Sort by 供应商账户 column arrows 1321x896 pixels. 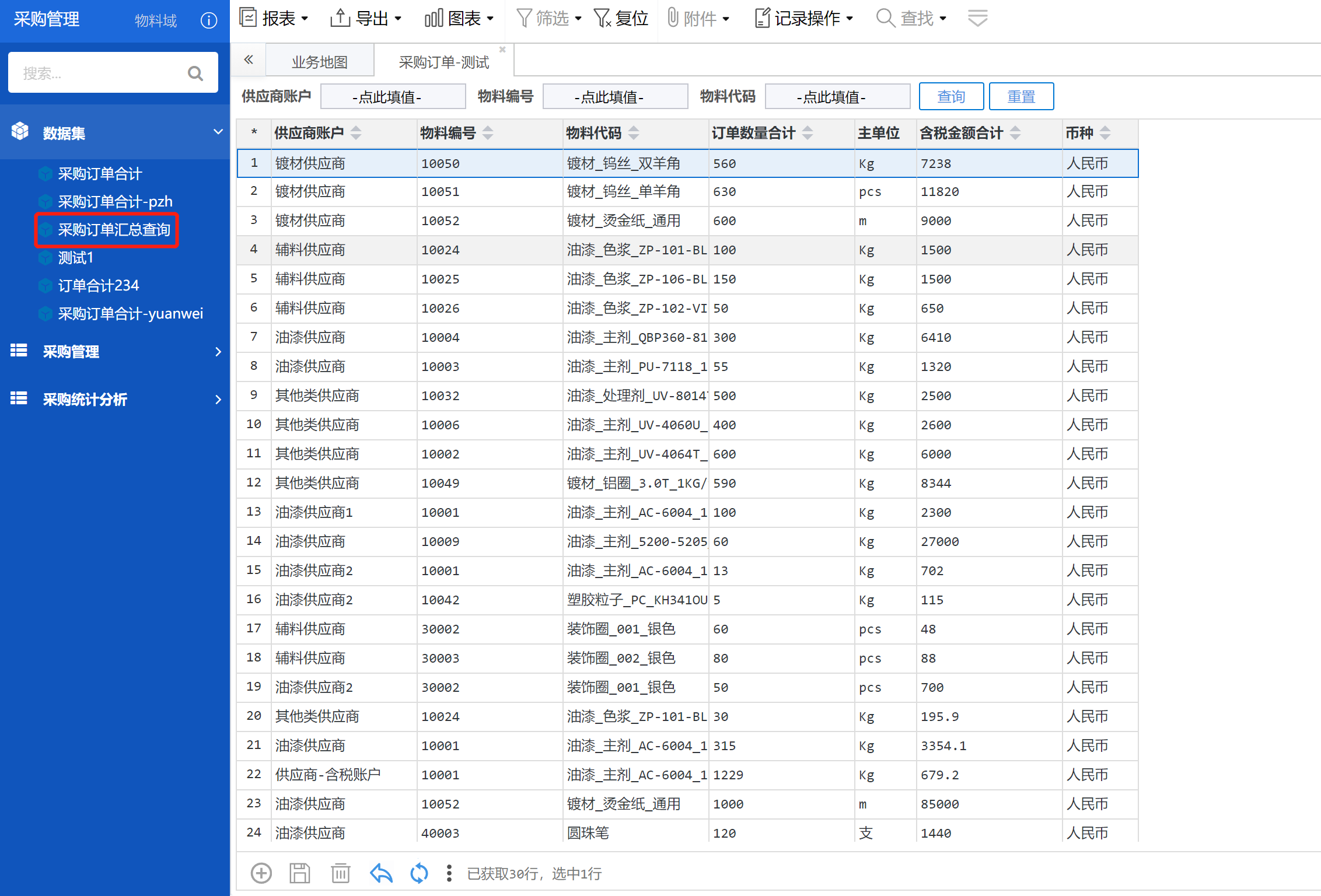click(356, 133)
